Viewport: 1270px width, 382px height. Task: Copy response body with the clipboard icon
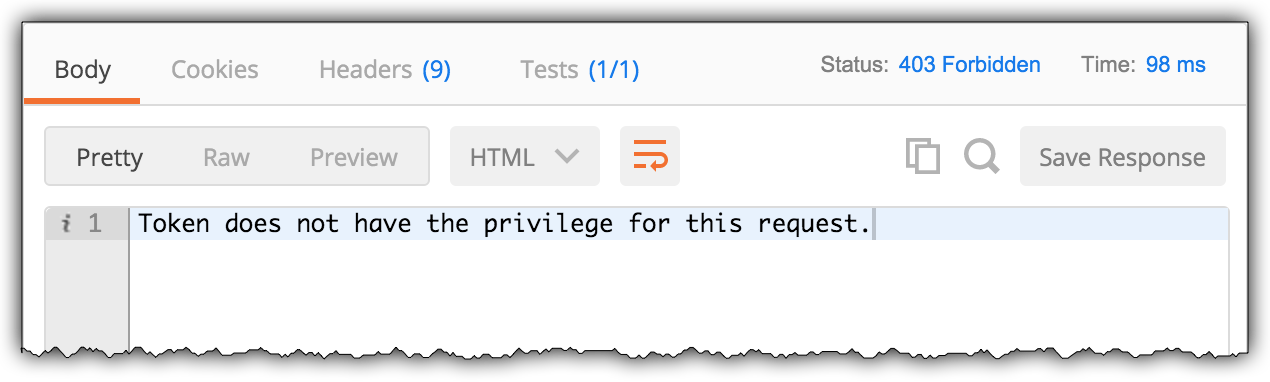(x=922, y=156)
